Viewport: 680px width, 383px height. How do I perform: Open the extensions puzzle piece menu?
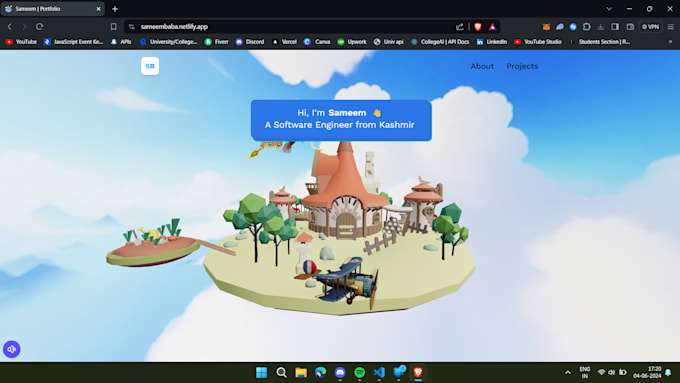click(x=587, y=26)
